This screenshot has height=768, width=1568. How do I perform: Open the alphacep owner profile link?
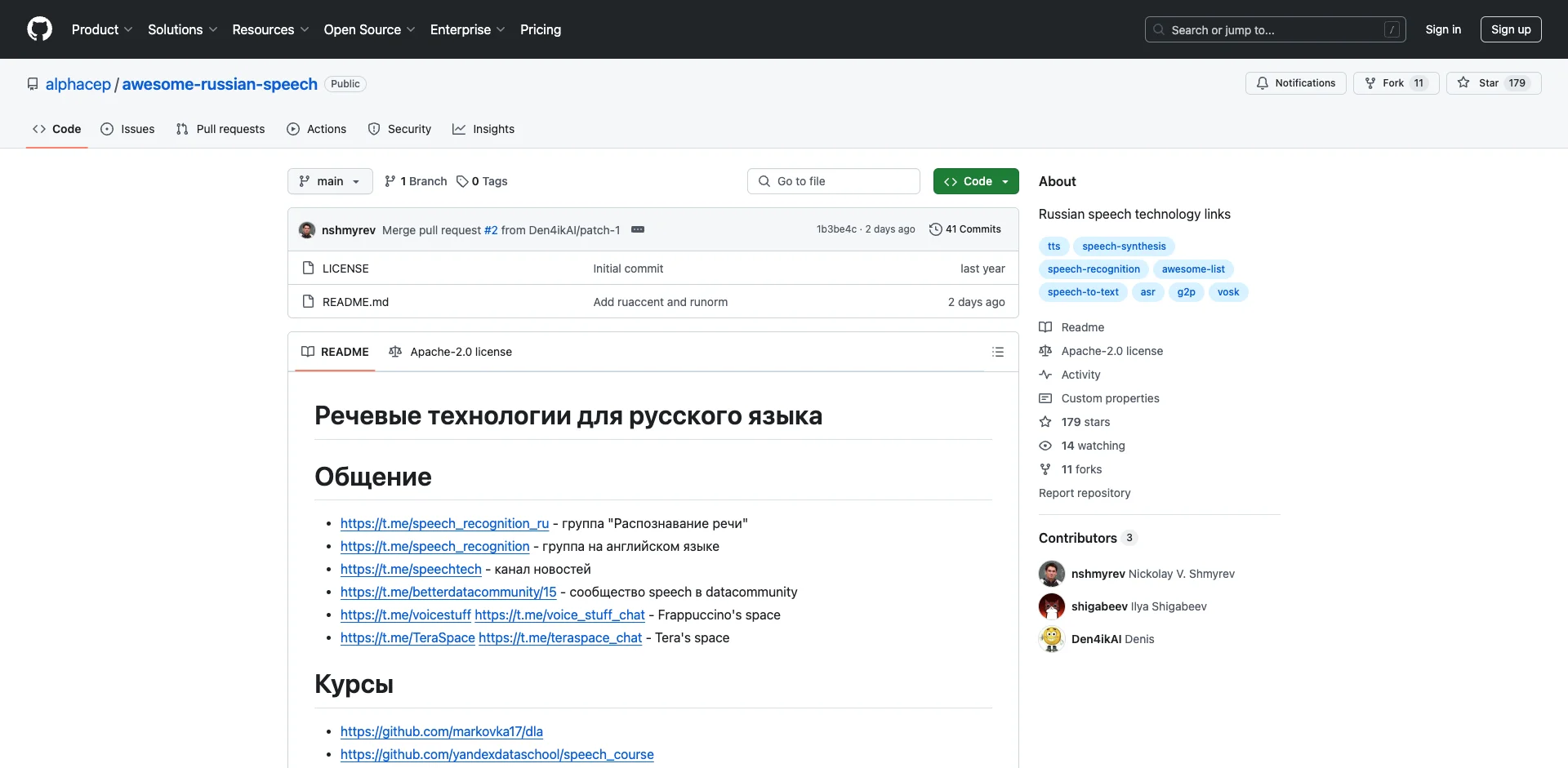pyautogui.click(x=78, y=84)
